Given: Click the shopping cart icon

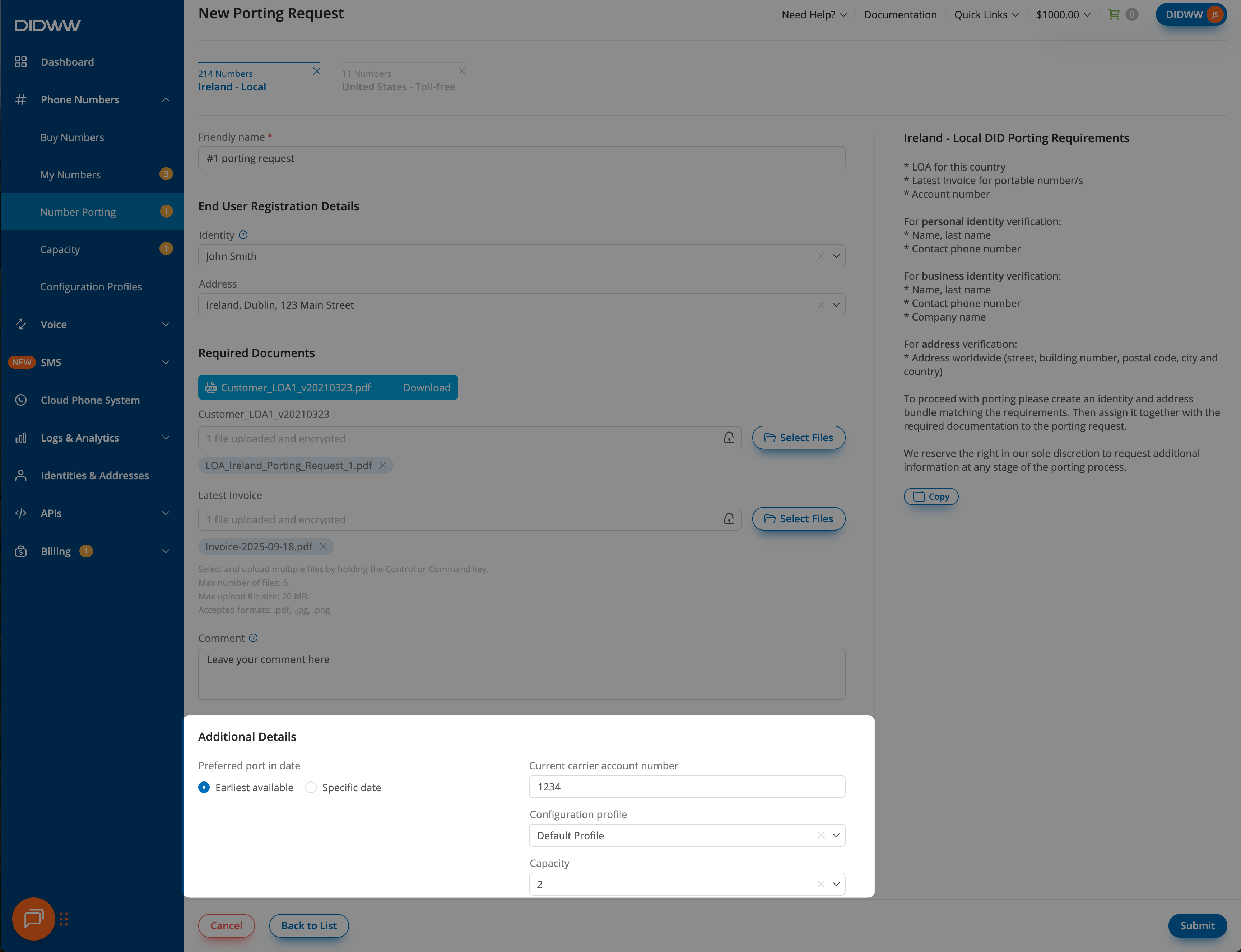Looking at the screenshot, I should 1114,15.
